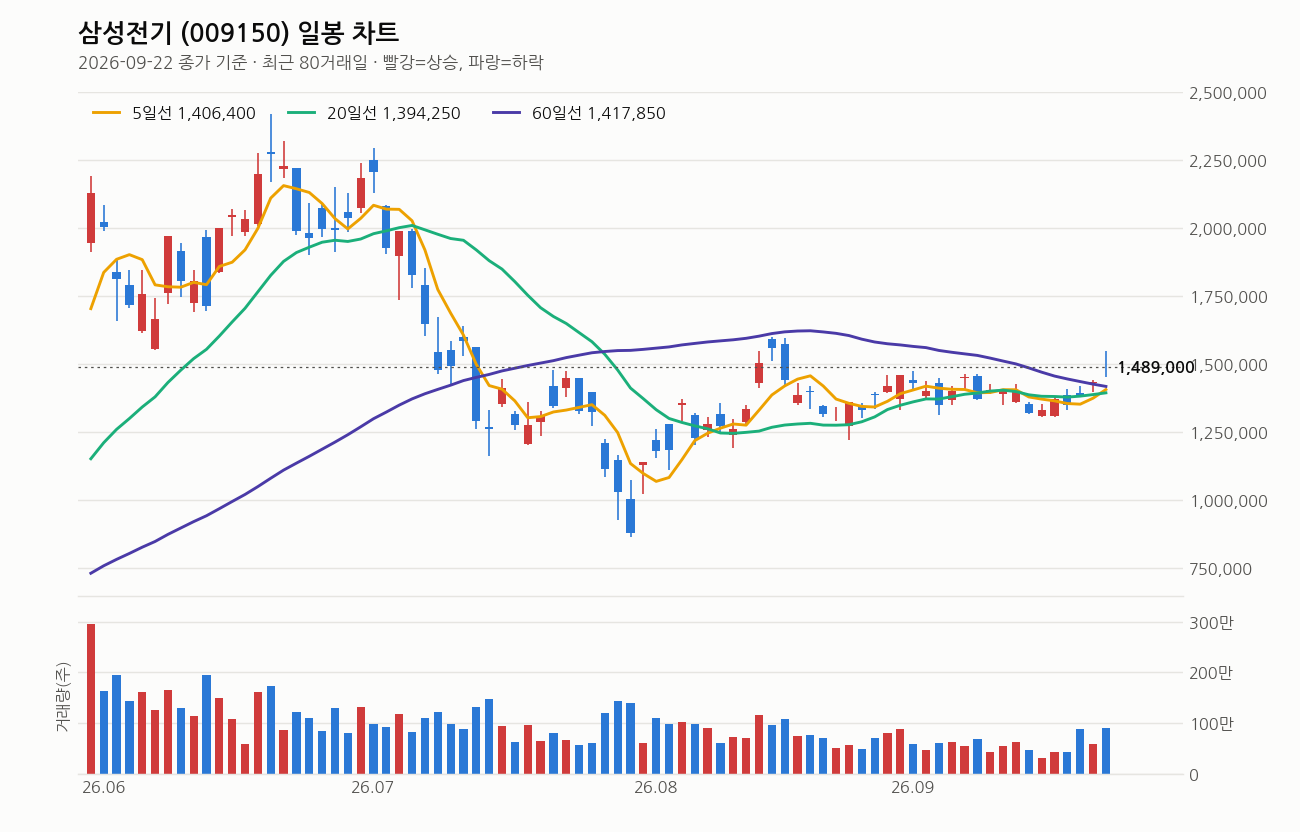Click the 2,250,000 price axis label
The image size is (1300, 832).
click(1229, 161)
